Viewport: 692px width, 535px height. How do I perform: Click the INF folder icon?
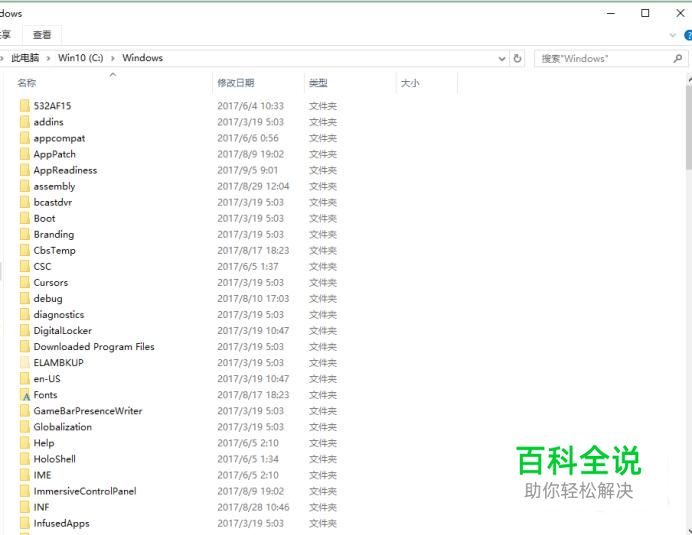pos(25,507)
